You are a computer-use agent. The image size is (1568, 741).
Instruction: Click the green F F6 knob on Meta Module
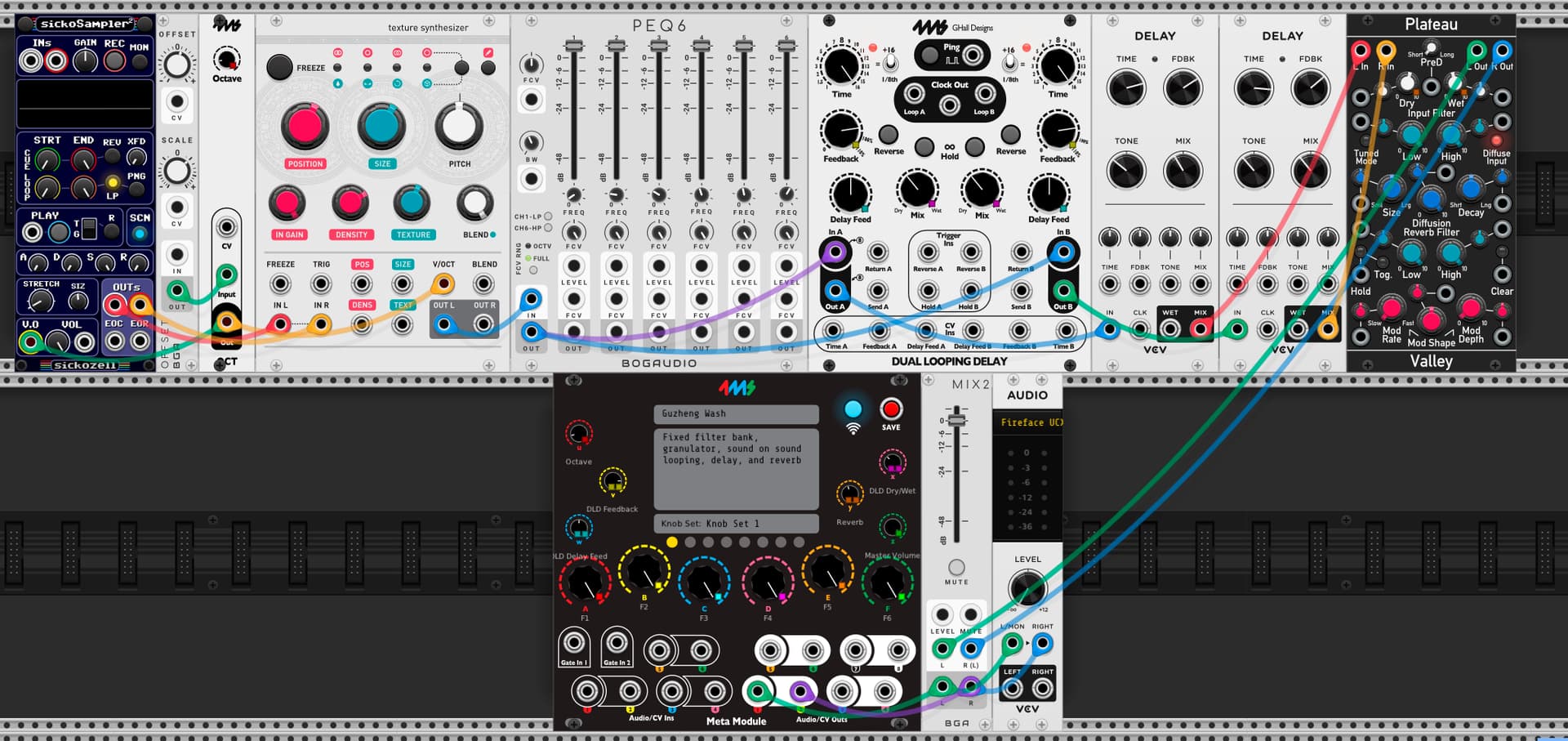pos(887,582)
